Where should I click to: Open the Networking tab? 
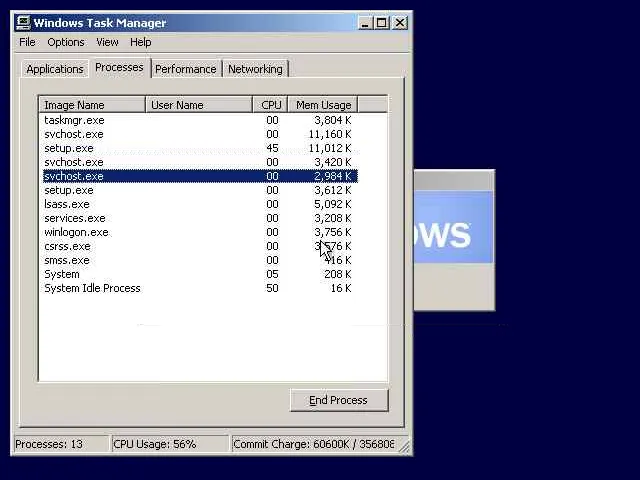pyautogui.click(x=255, y=69)
